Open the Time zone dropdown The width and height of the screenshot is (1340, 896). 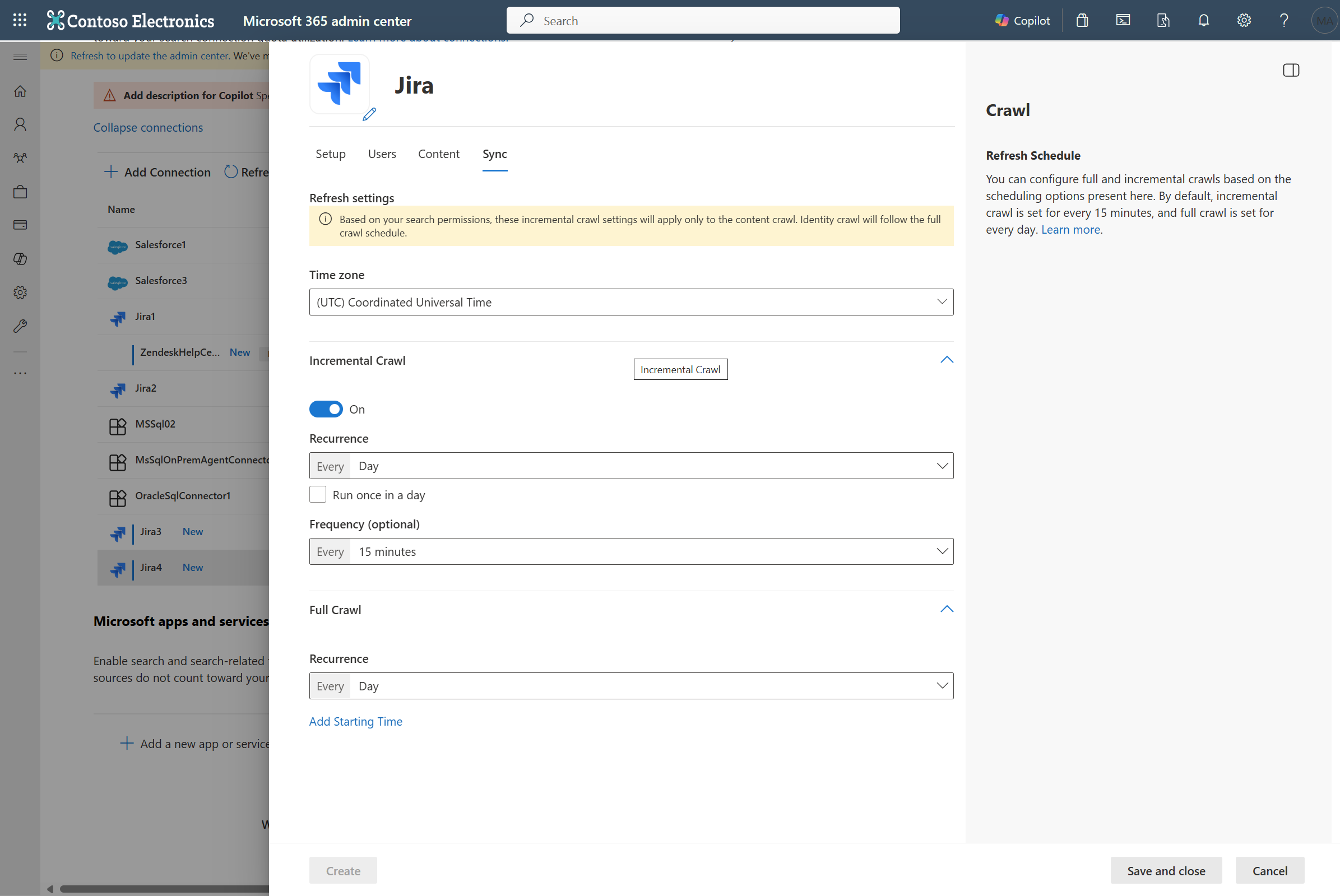tap(631, 301)
